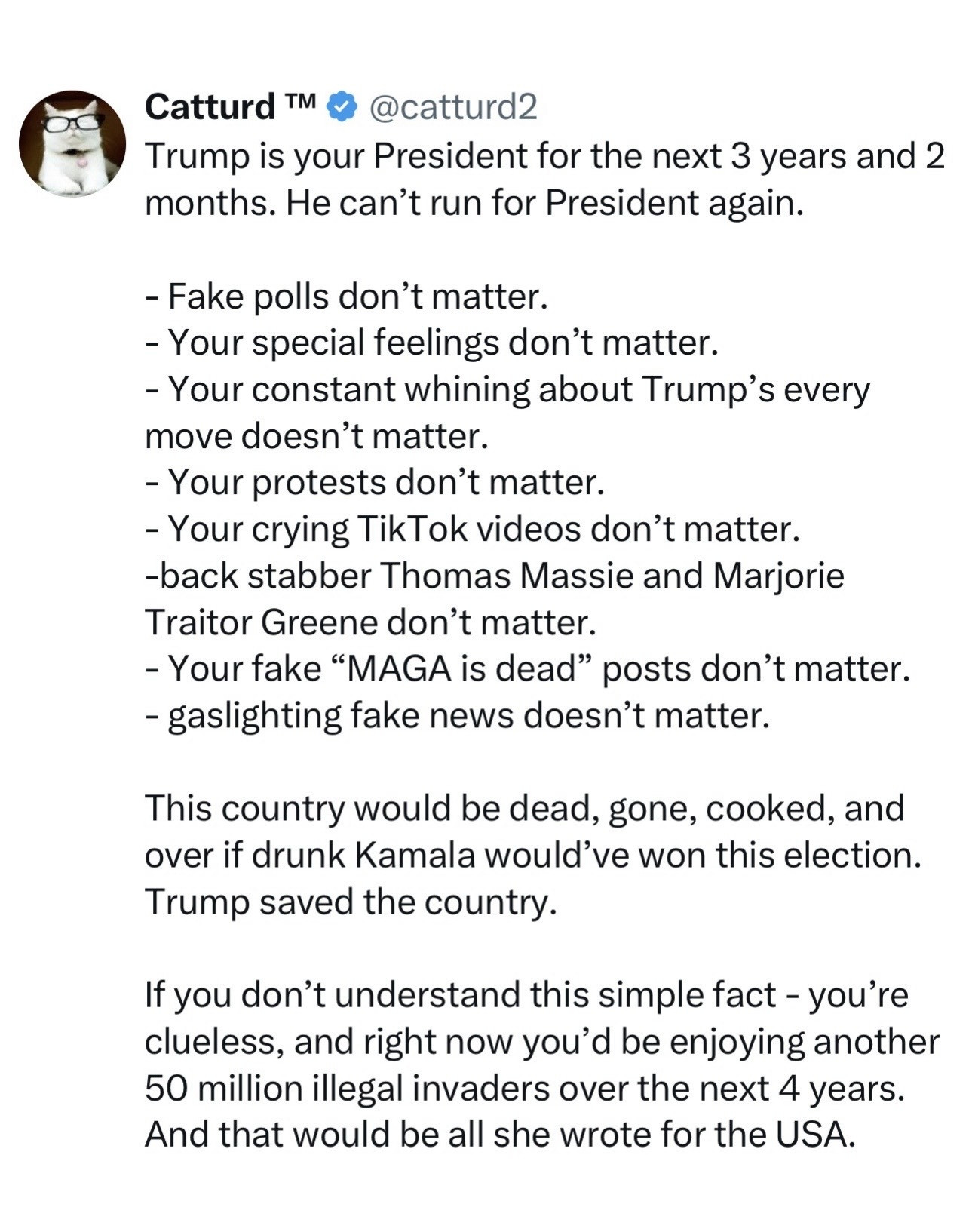972x1232 pixels.
Task: Click the 'This country would be dead' line
Action: pos(524,809)
